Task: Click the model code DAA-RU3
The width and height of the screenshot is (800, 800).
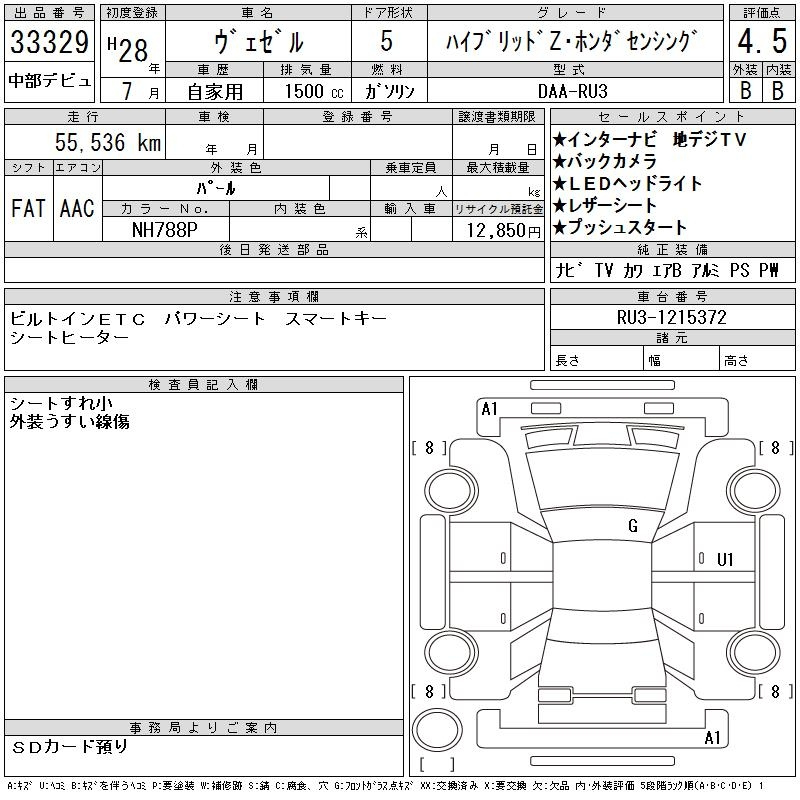Action: (573, 91)
